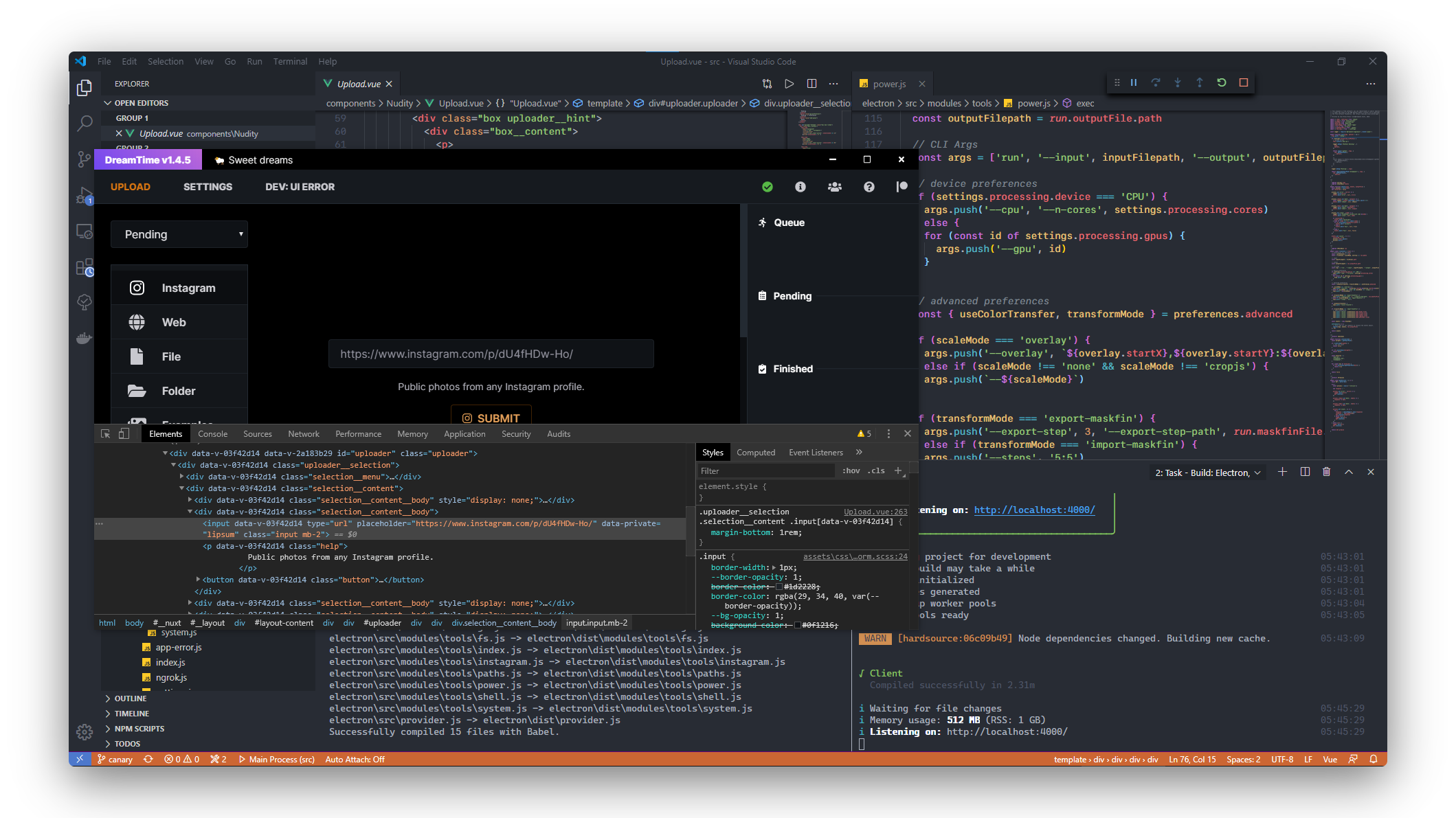The image size is (1456, 818).
Task: Click the #1d2228 border-color swatch
Action: (x=779, y=587)
